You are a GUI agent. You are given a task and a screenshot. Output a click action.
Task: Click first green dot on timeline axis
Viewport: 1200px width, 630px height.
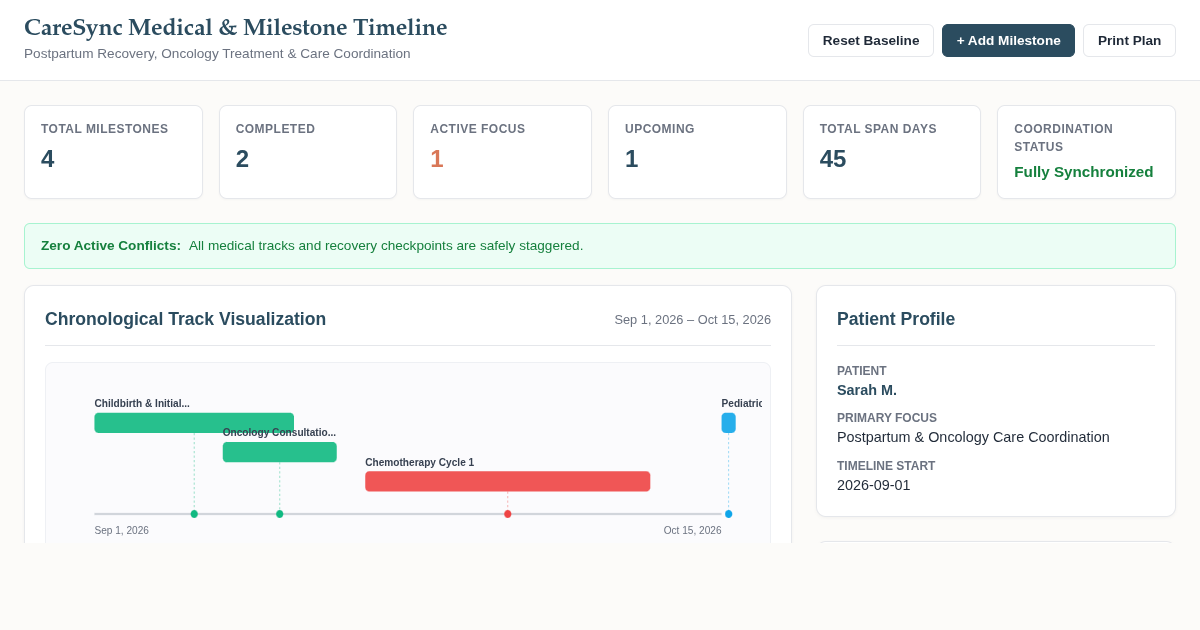click(x=194, y=514)
